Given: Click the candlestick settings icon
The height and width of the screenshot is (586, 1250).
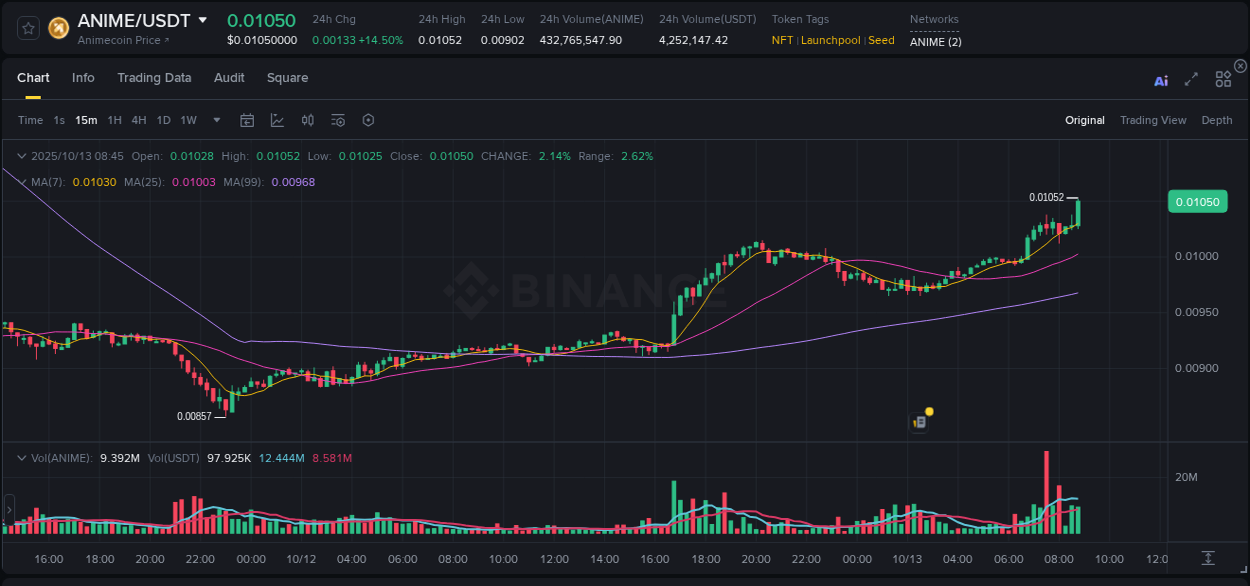Looking at the screenshot, I should 308,120.
